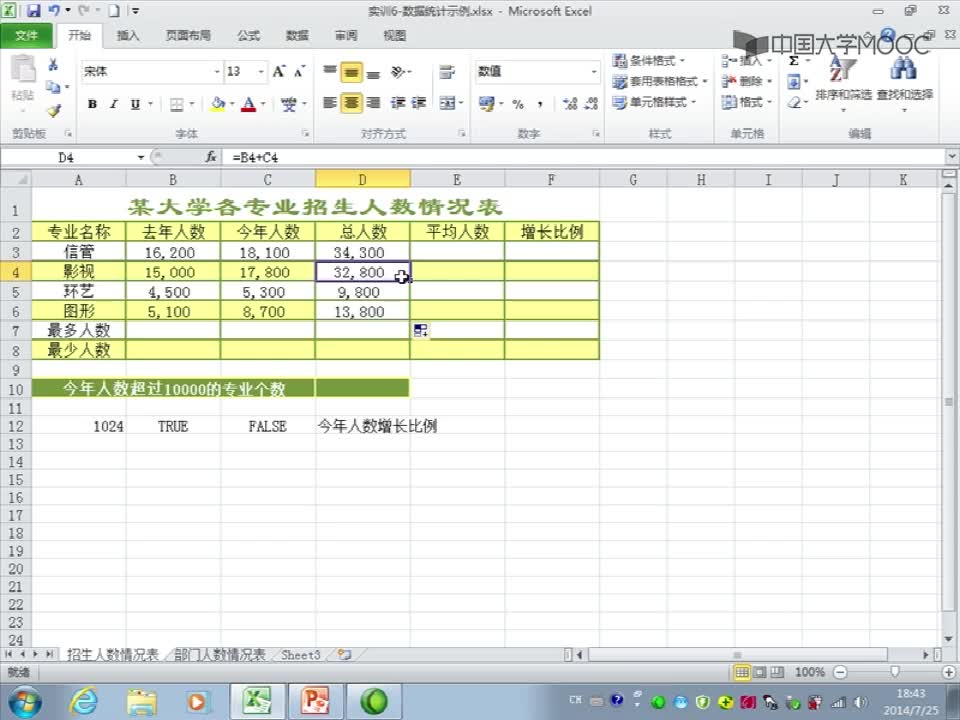The width and height of the screenshot is (960, 720).
Task: Decrease the font size with the small A
Action: tap(299, 72)
